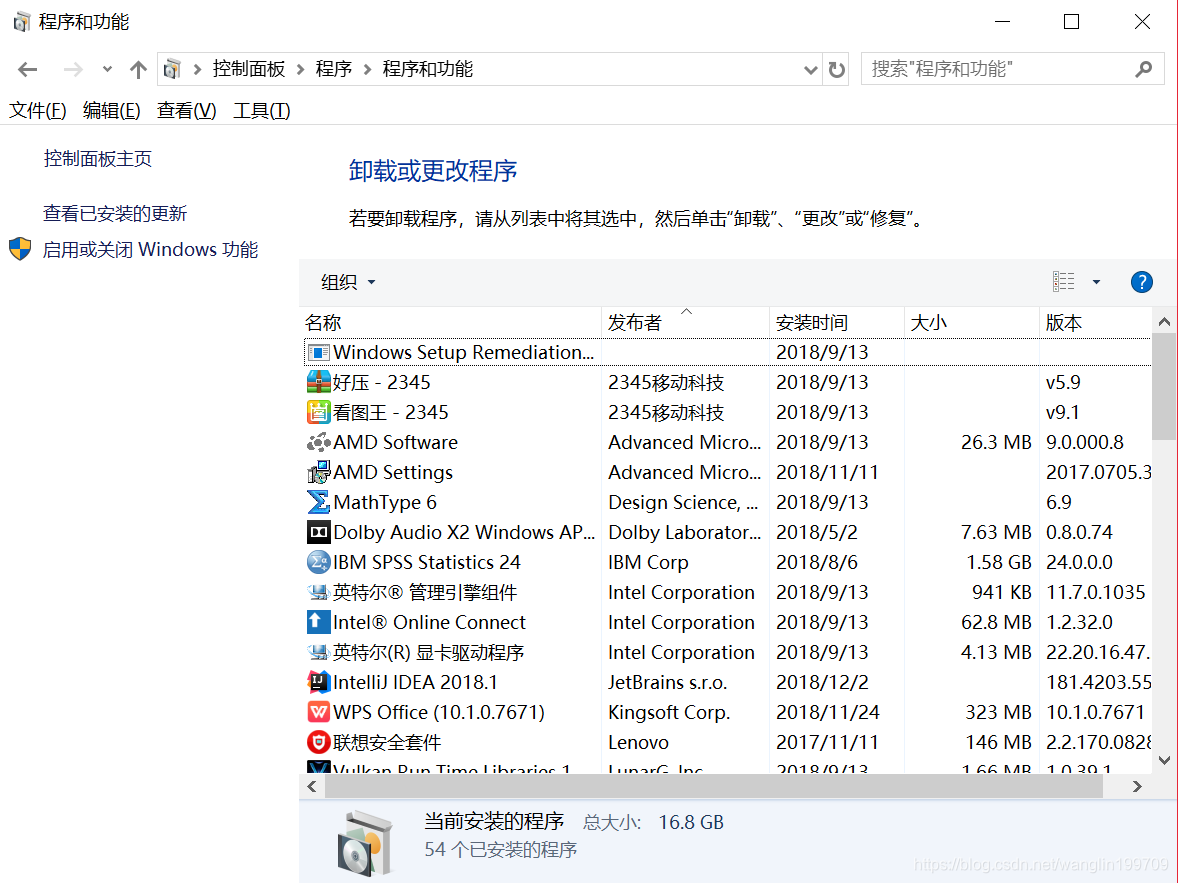1178x883 pixels.
Task: Click the search magnifier icon
Action: click(1143, 69)
